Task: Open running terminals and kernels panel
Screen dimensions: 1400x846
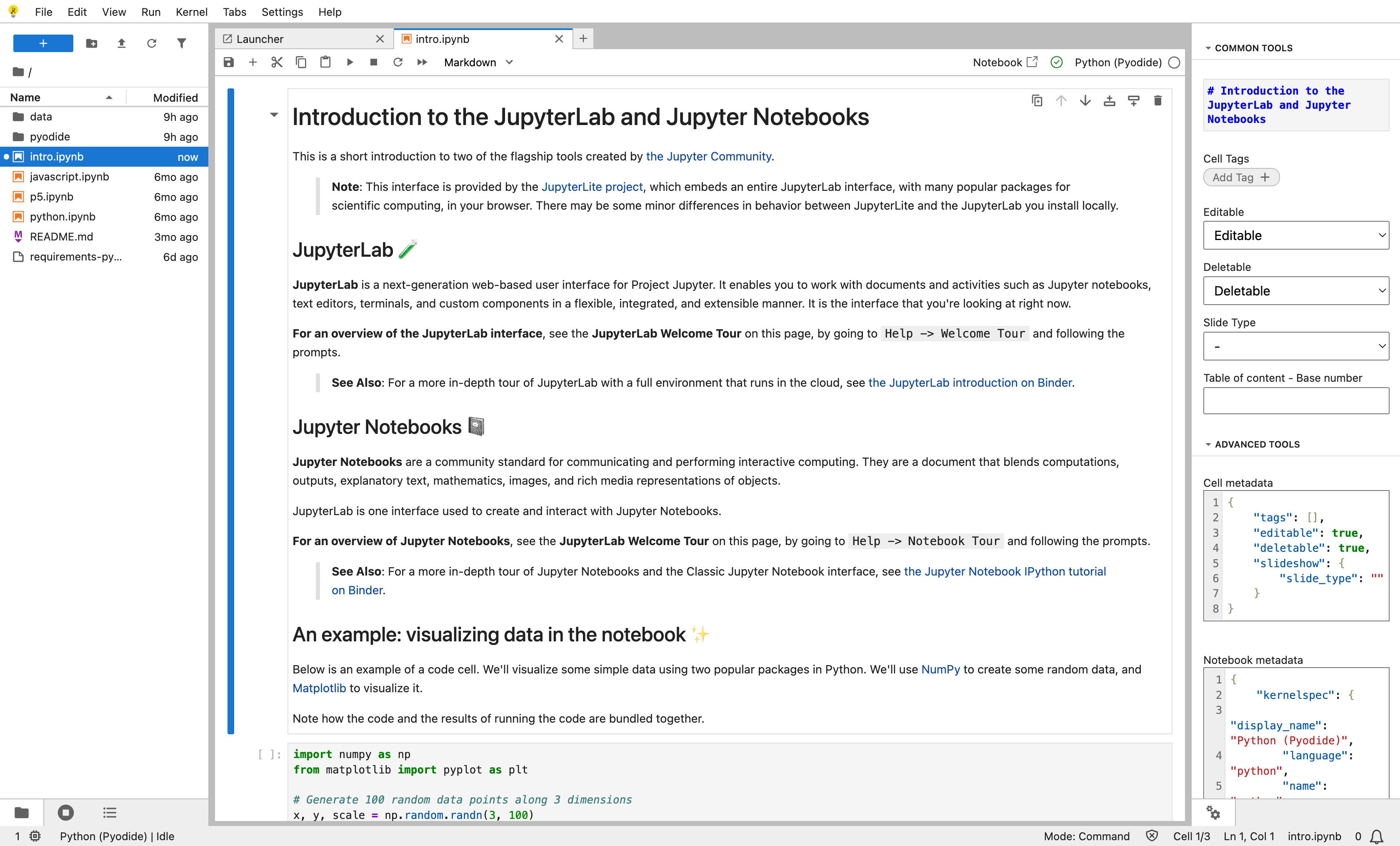Action: coord(66,812)
